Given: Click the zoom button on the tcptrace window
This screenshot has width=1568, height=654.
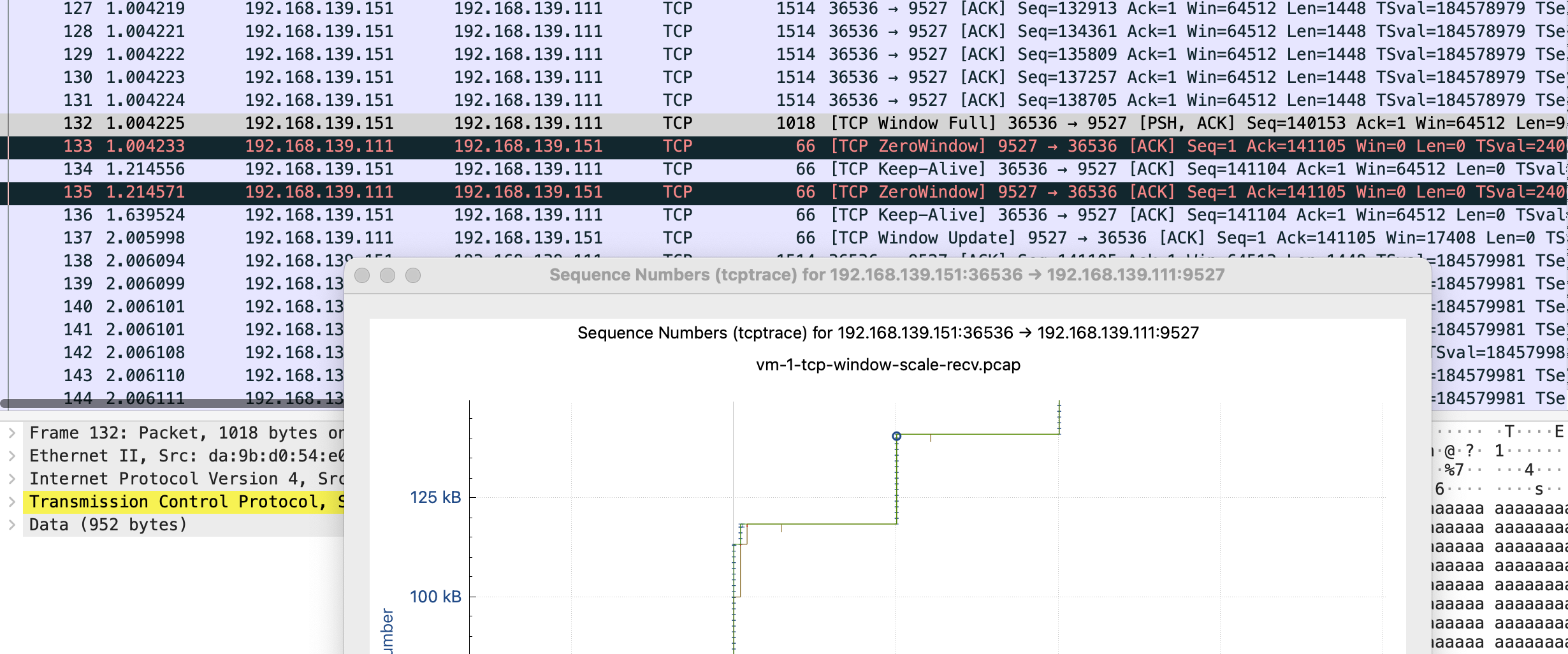Looking at the screenshot, I should [x=413, y=275].
